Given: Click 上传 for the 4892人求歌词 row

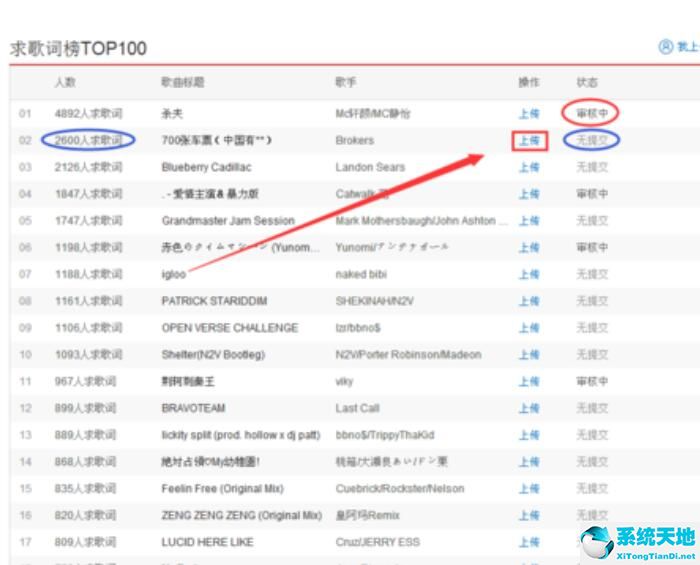Looking at the screenshot, I should point(529,113).
